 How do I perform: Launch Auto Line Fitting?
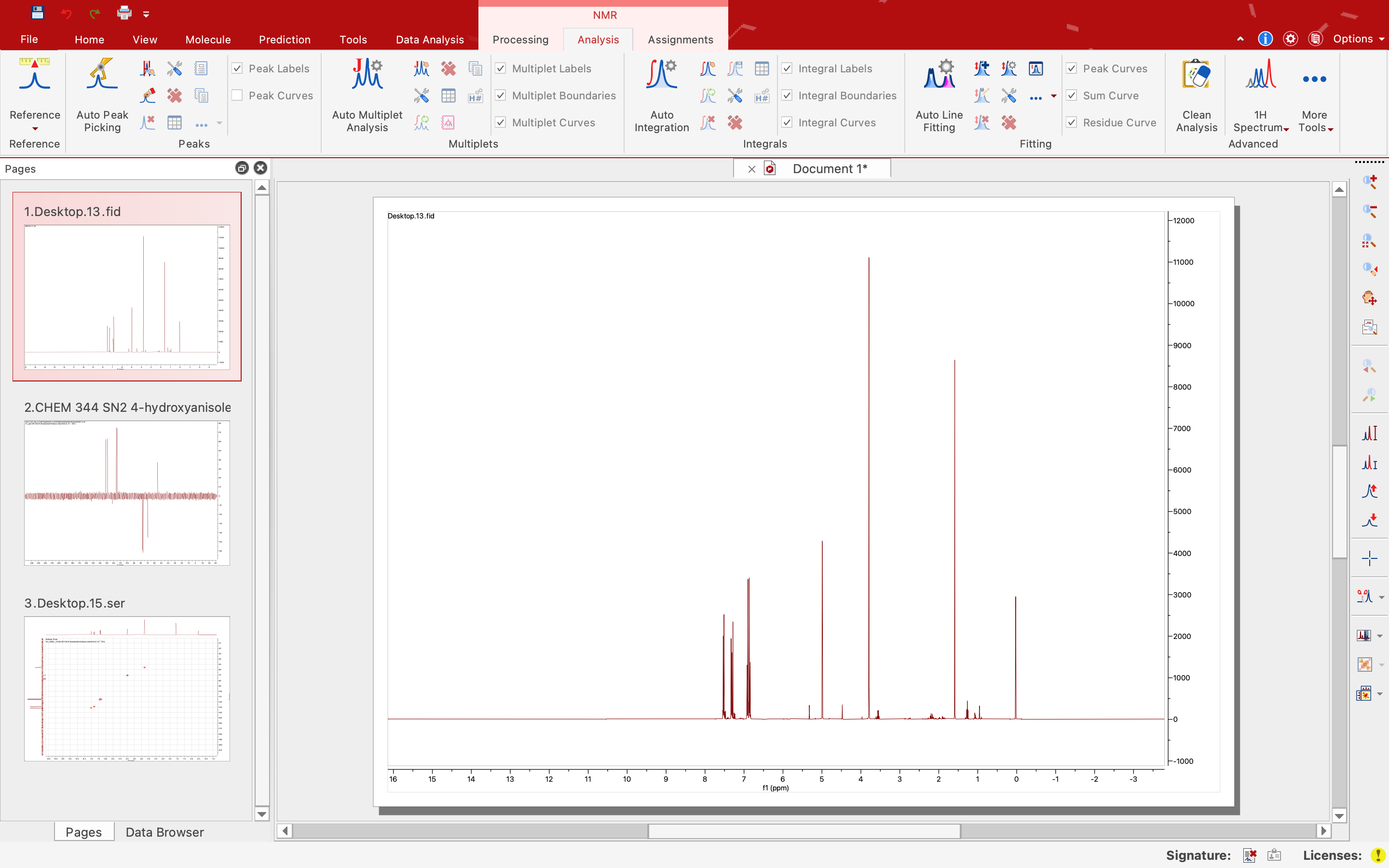939,95
